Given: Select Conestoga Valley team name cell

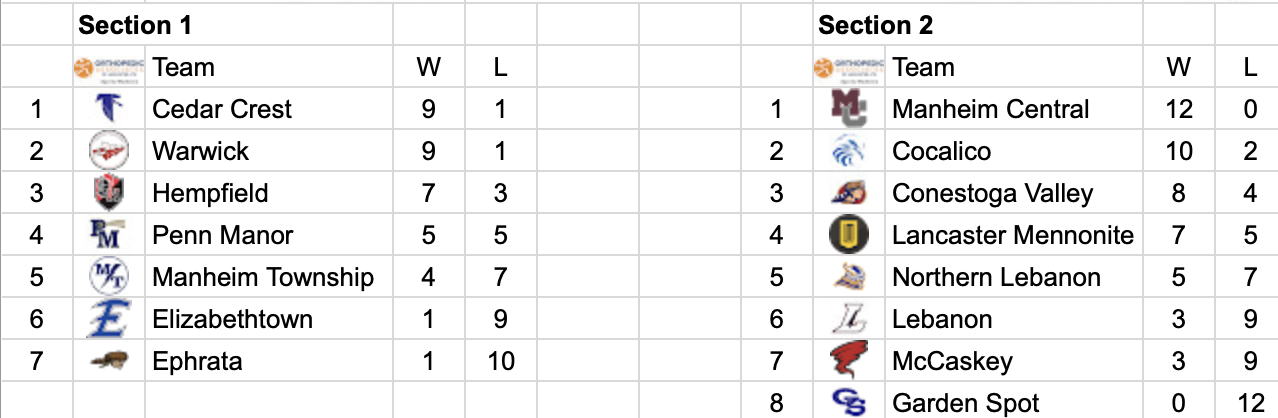Looking at the screenshot, I should pos(1014,193).
